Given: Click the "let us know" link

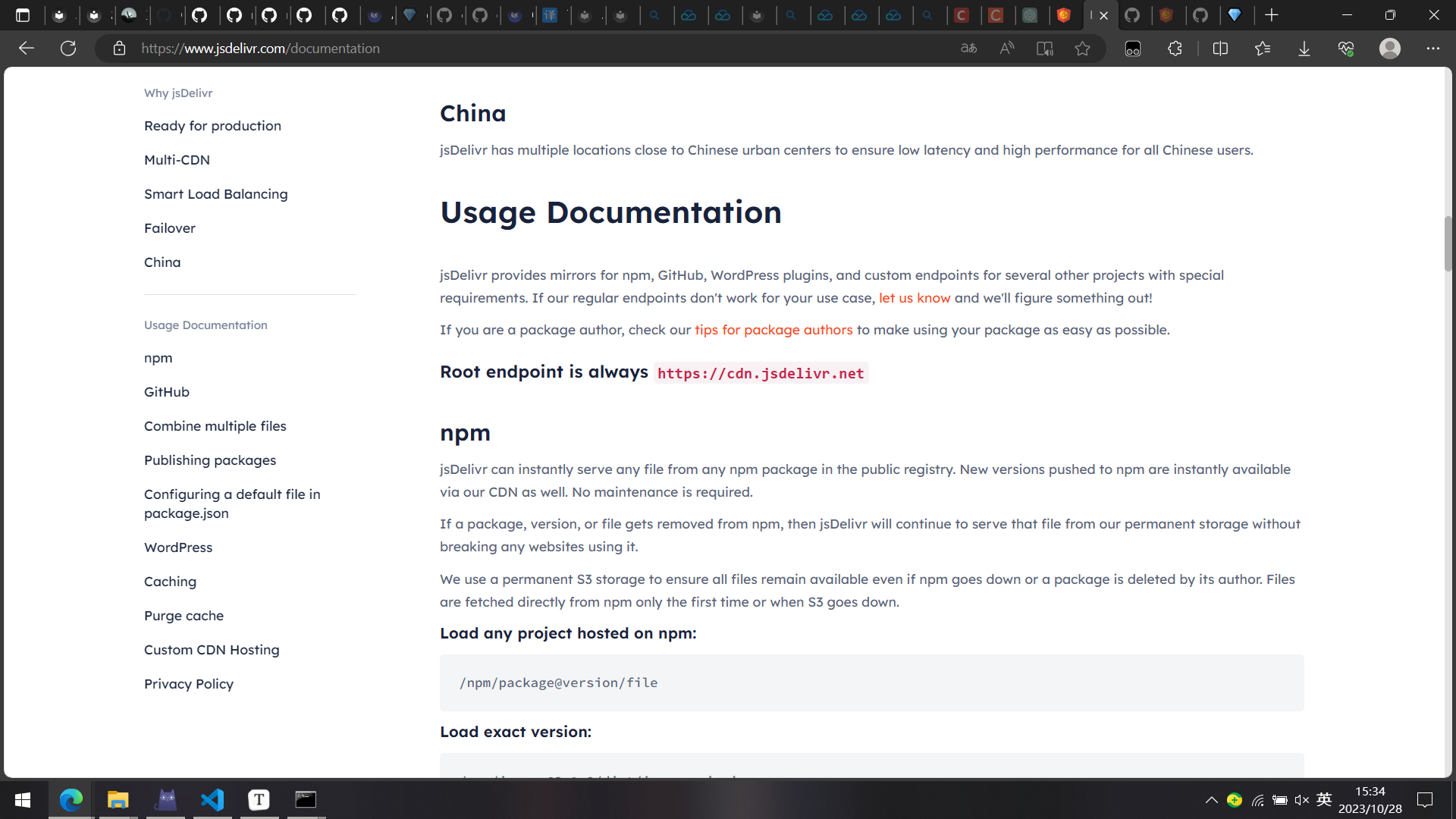Looking at the screenshot, I should click(x=914, y=298).
